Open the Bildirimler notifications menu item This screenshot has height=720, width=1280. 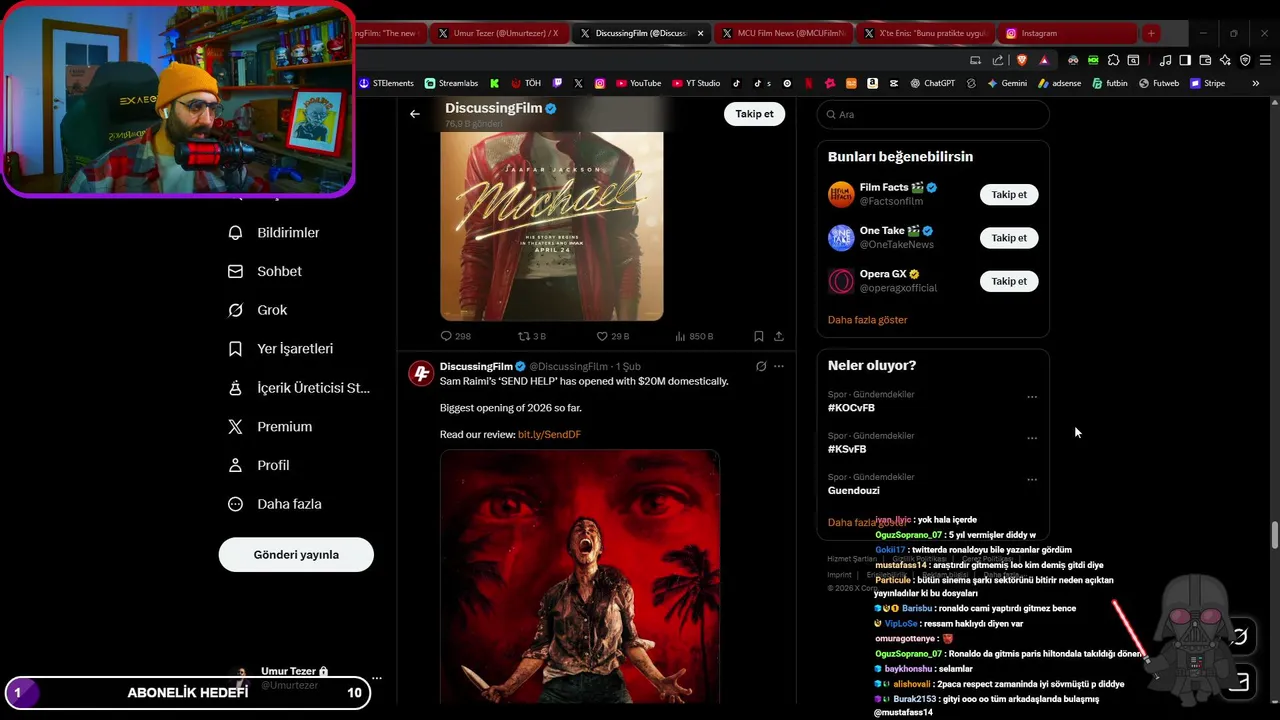coord(275,233)
